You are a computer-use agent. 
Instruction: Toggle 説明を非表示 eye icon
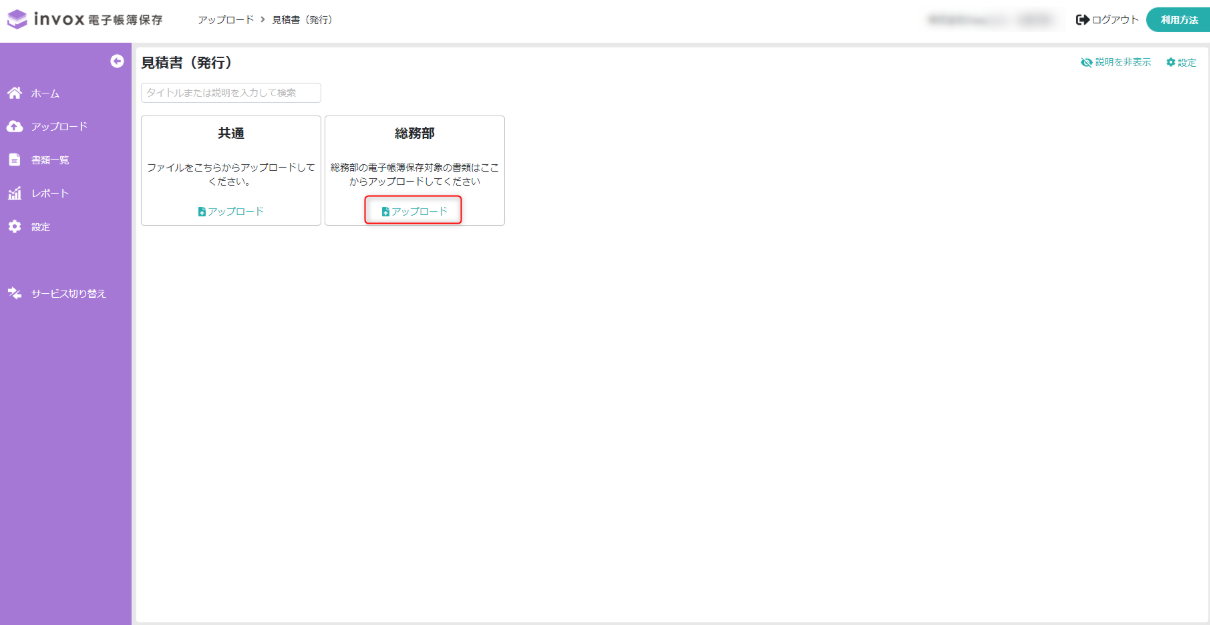tap(1087, 62)
